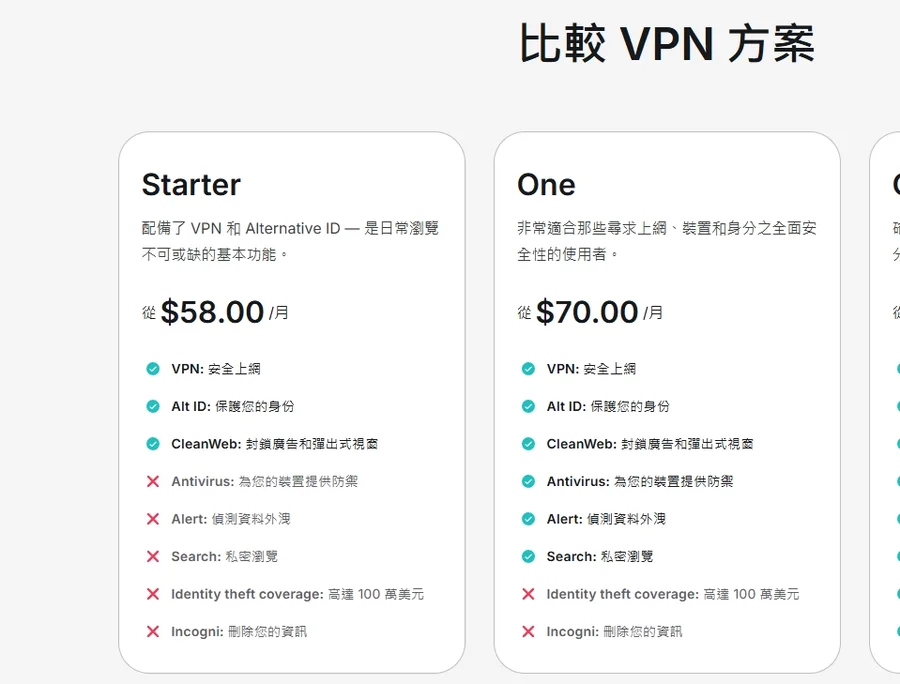
Task: Click the Starter plan description paragraph
Action: tap(290, 241)
